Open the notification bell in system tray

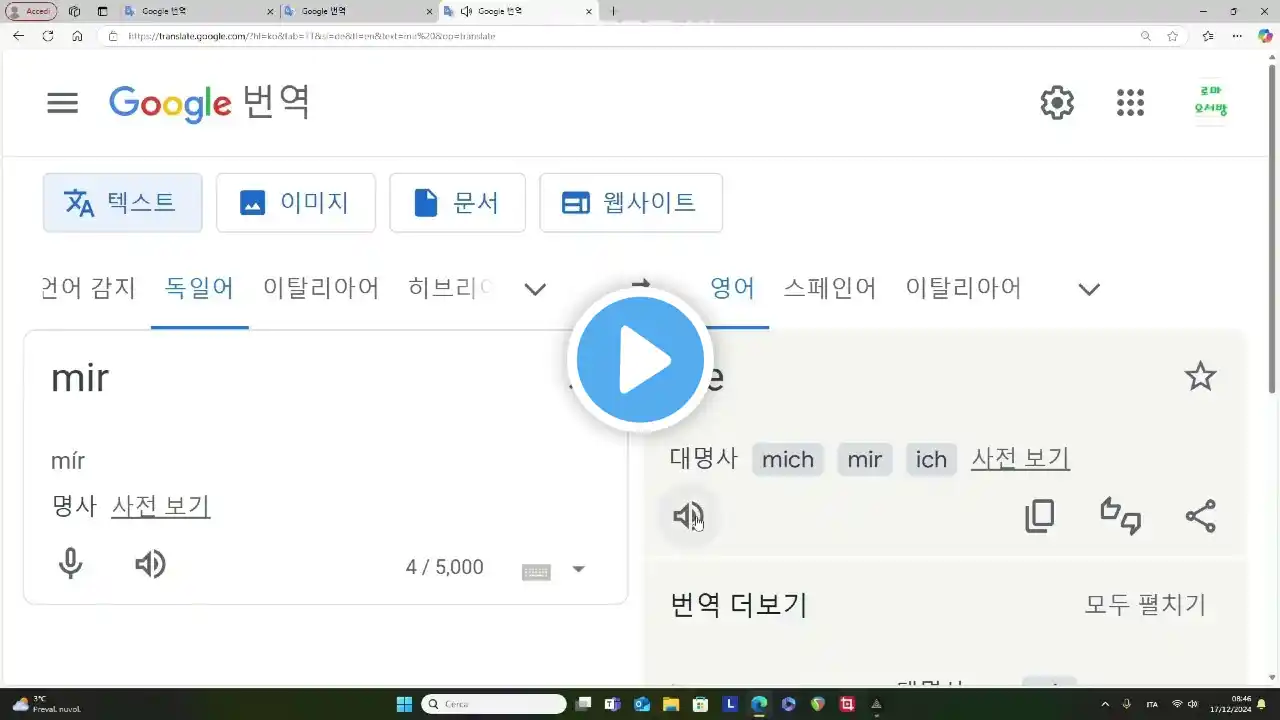click(x=1262, y=704)
